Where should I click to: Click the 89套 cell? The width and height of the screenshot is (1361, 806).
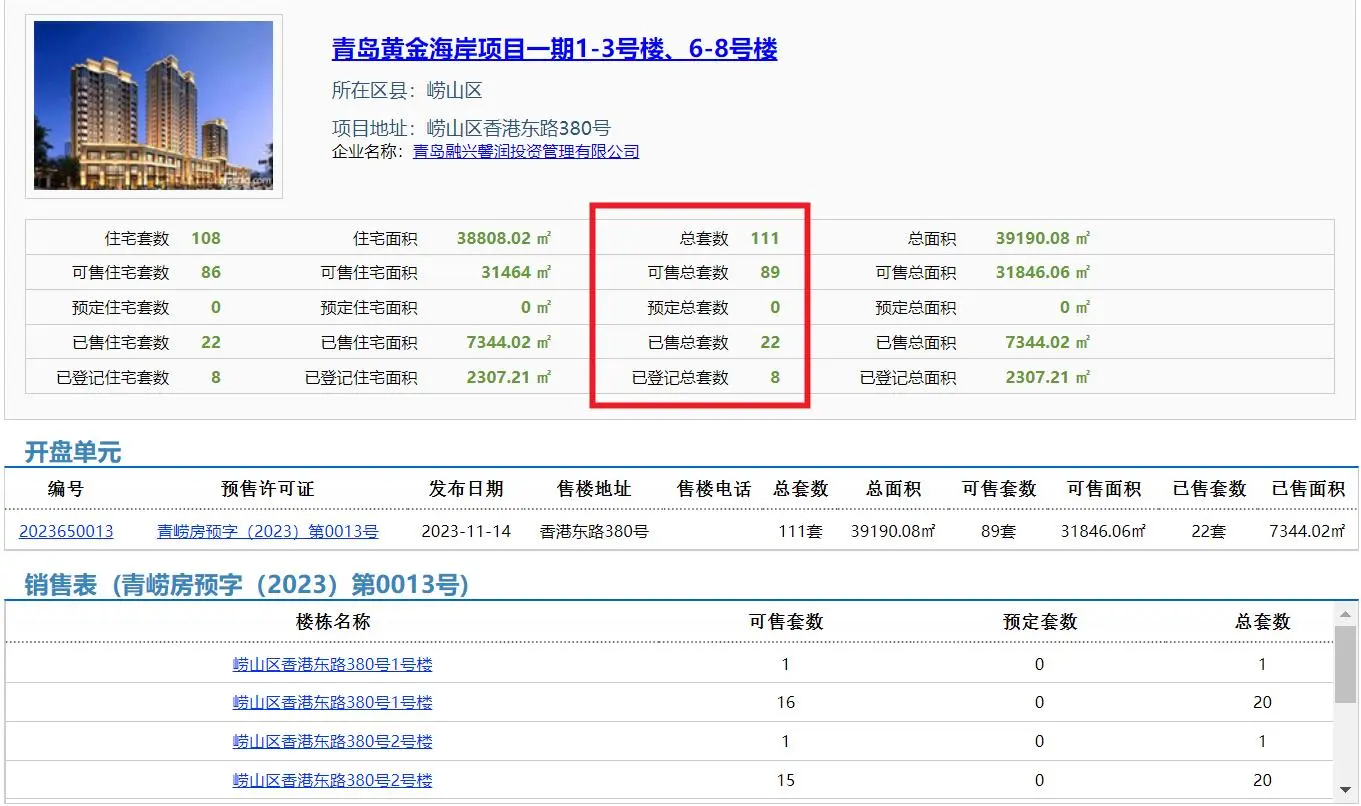tap(998, 531)
